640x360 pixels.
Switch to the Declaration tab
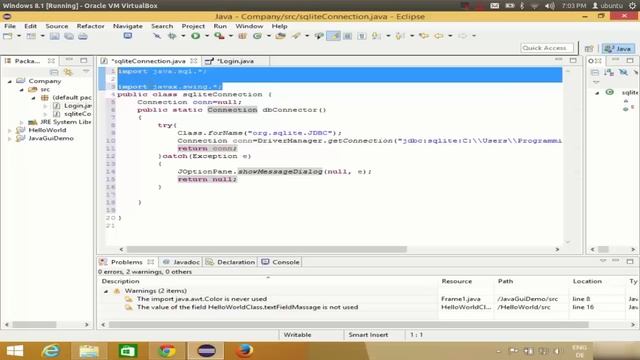point(231,262)
